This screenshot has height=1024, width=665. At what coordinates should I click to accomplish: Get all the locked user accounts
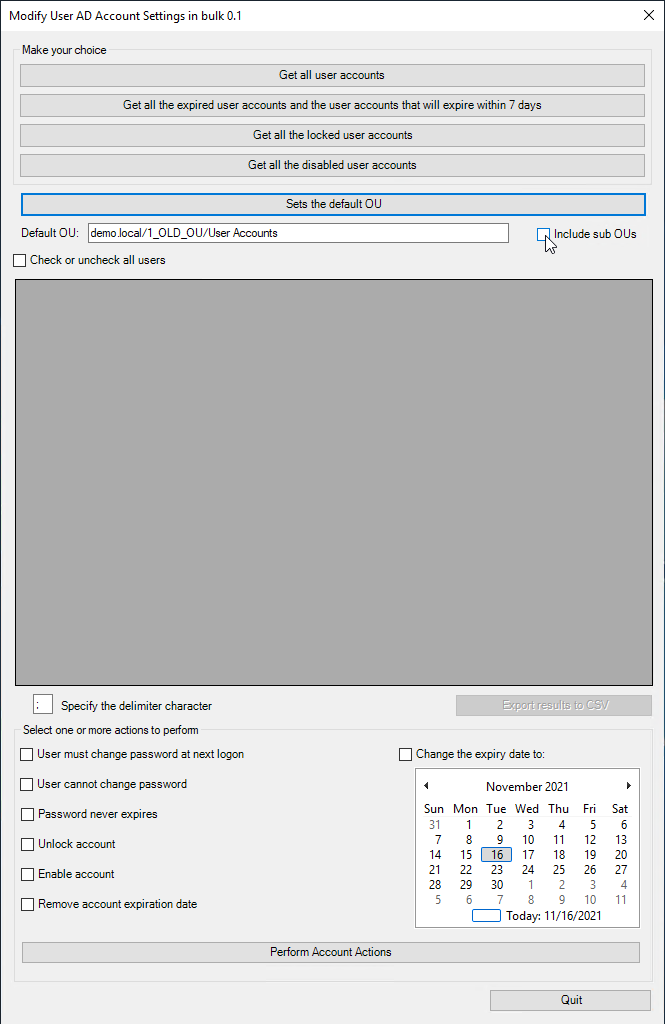click(332, 135)
